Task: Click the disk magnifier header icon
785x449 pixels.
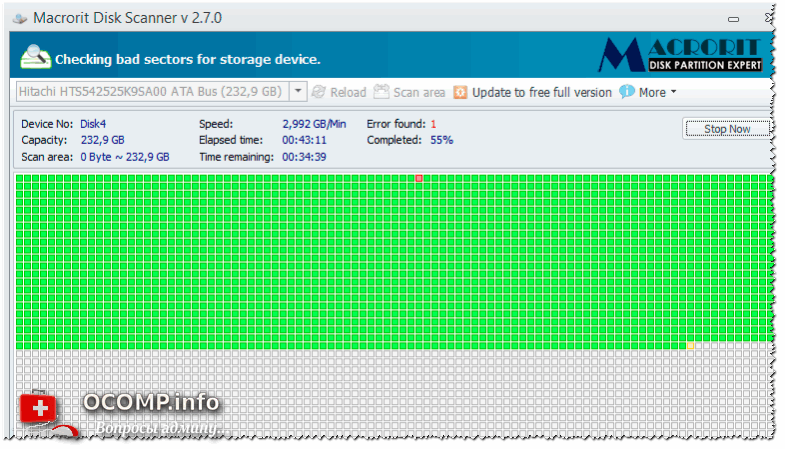Action: tap(36, 57)
